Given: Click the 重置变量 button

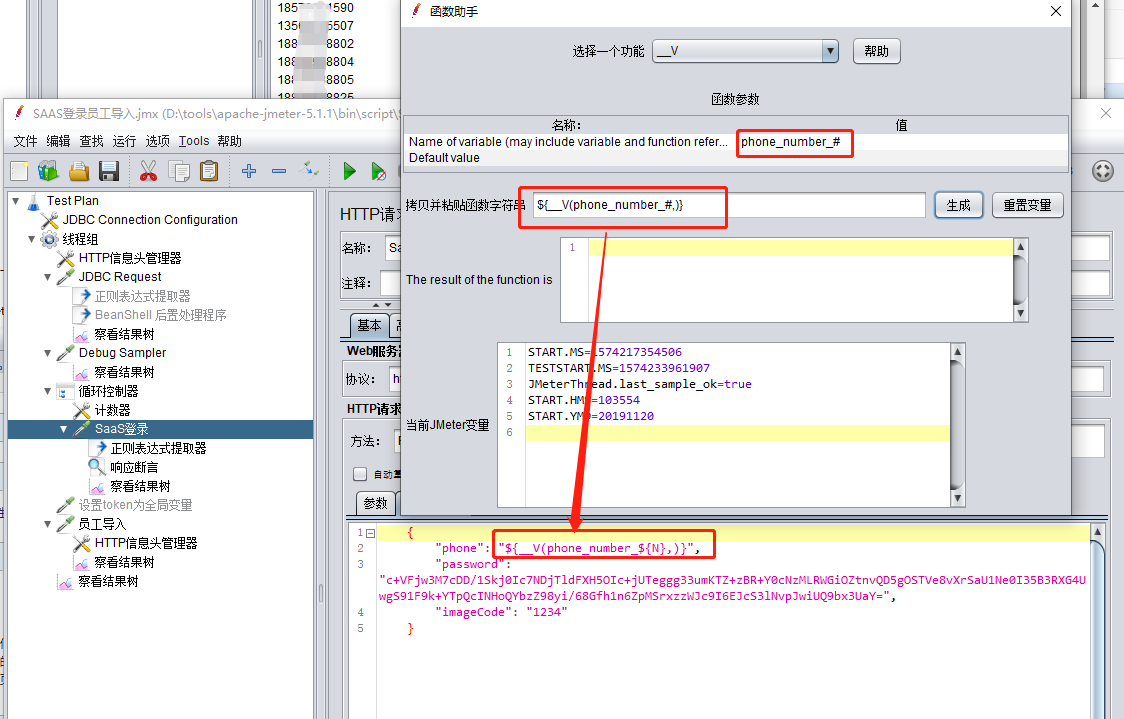Looking at the screenshot, I should pyautogui.click(x=1027, y=206).
